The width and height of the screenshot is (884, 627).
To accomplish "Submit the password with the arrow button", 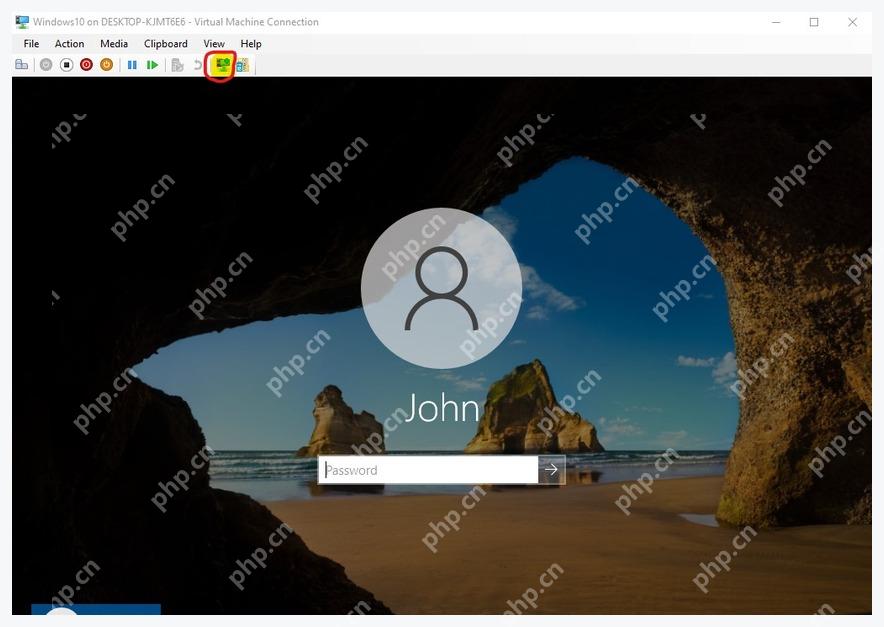I will point(551,470).
